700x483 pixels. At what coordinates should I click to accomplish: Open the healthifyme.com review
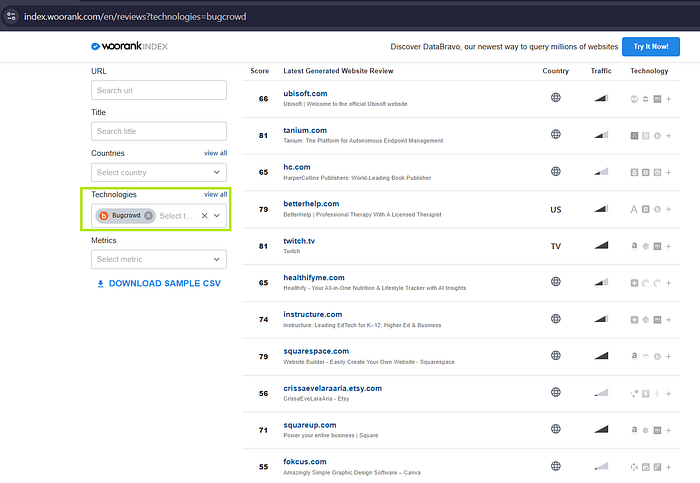[314, 278]
